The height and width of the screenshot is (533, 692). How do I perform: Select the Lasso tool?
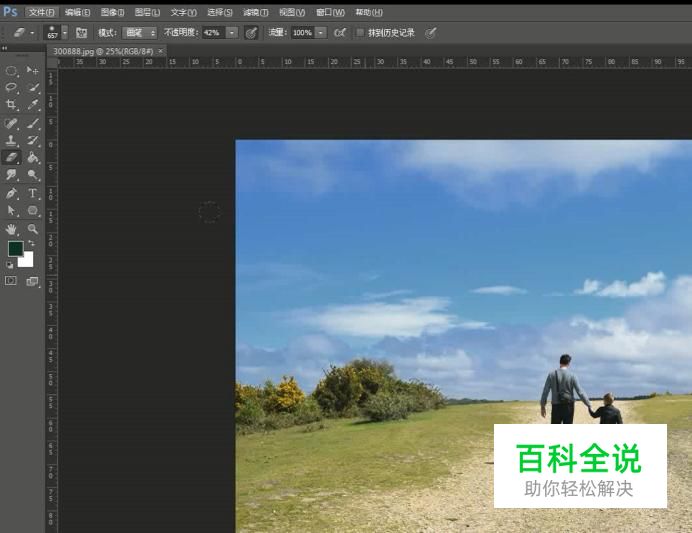point(12,88)
